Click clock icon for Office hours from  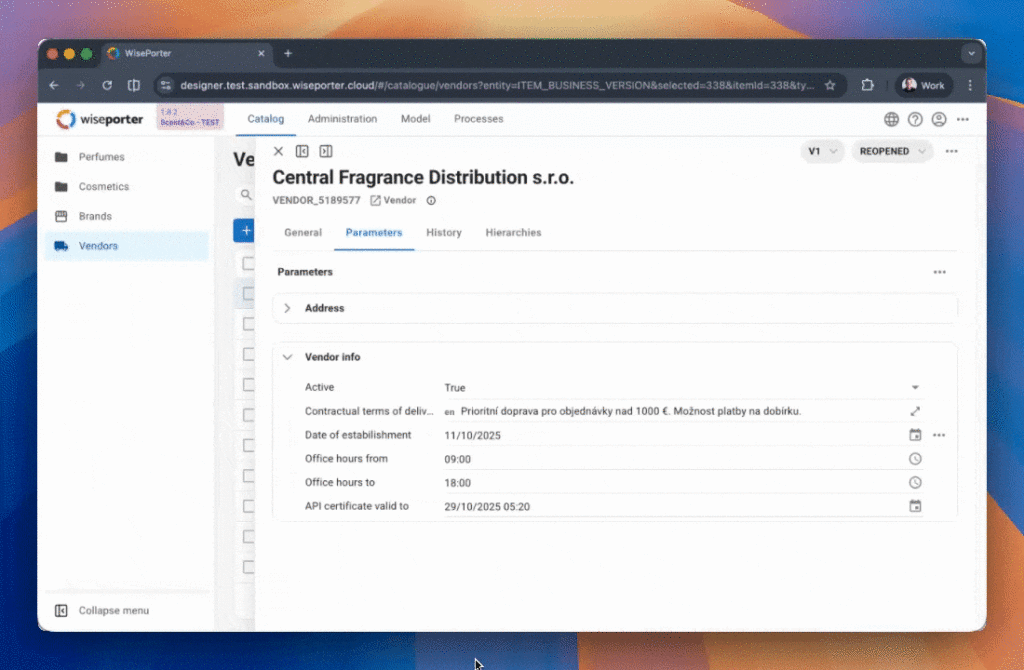[x=915, y=459]
